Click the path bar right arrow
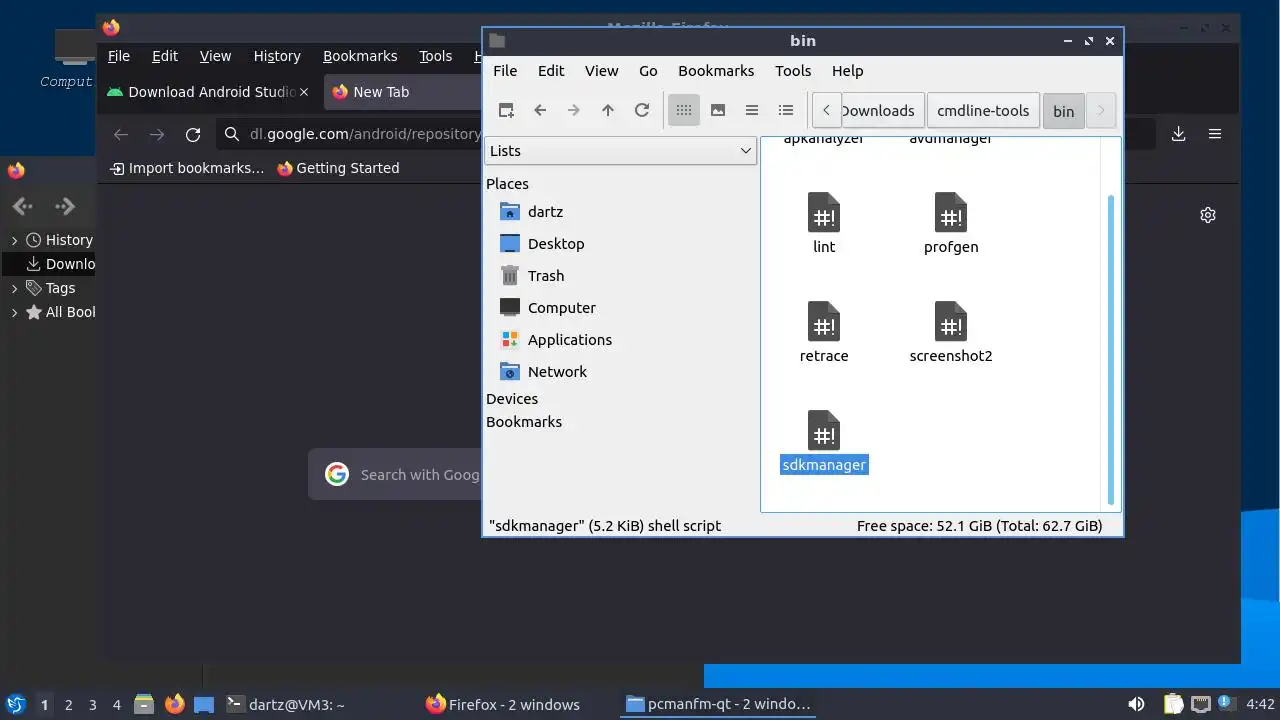Screen dimensions: 1280x720 pos(1101,110)
